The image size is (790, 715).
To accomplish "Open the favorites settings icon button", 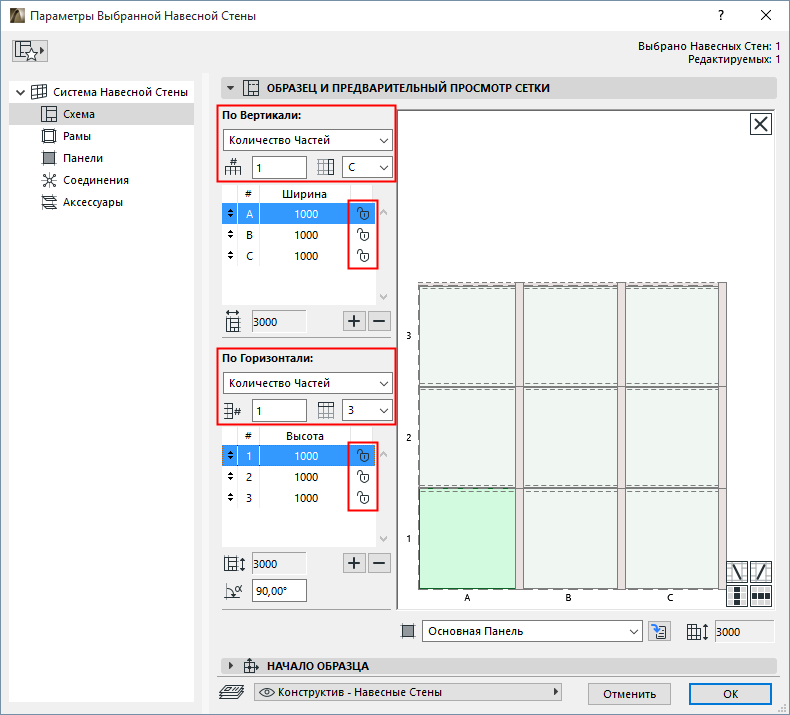I will [30, 51].
